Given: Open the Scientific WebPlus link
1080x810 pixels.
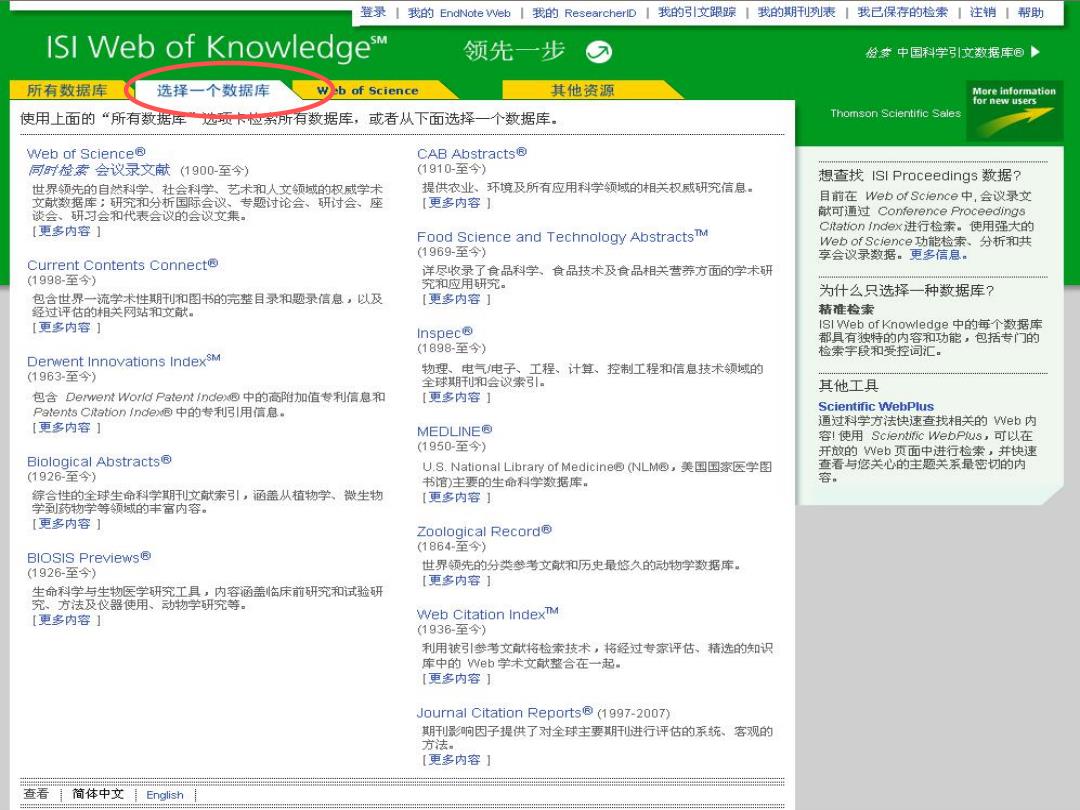Looking at the screenshot, I should point(876,406).
